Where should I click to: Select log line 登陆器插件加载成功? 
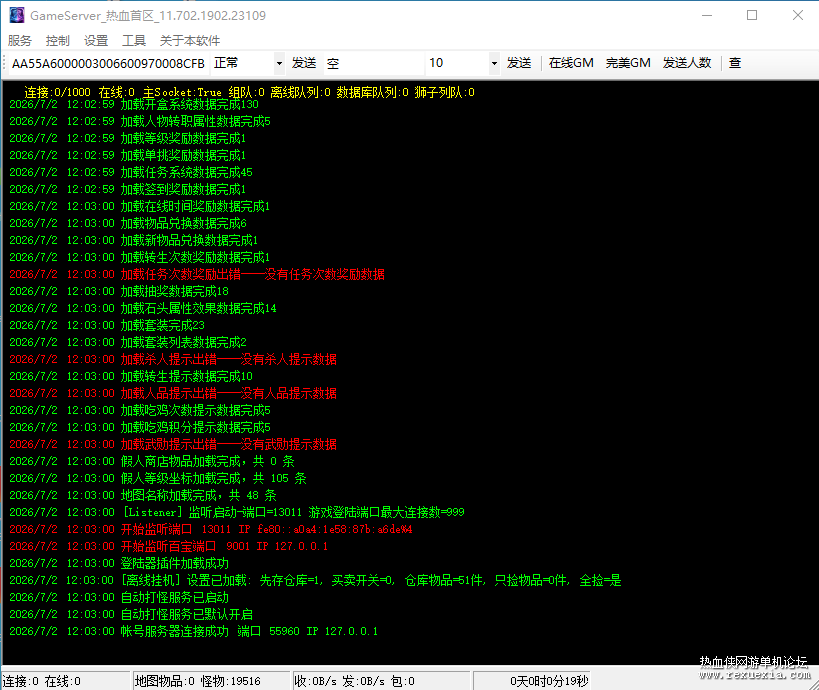click(x=119, y=564)
